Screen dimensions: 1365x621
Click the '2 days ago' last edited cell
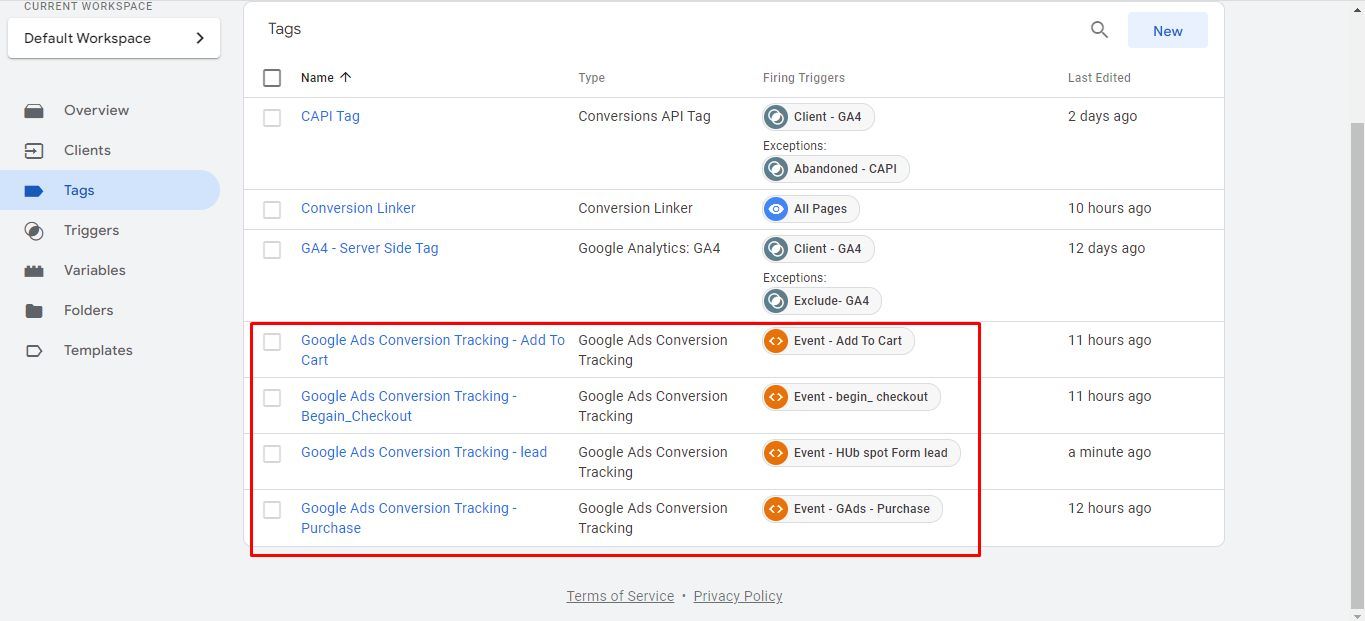click(1102, 116)
